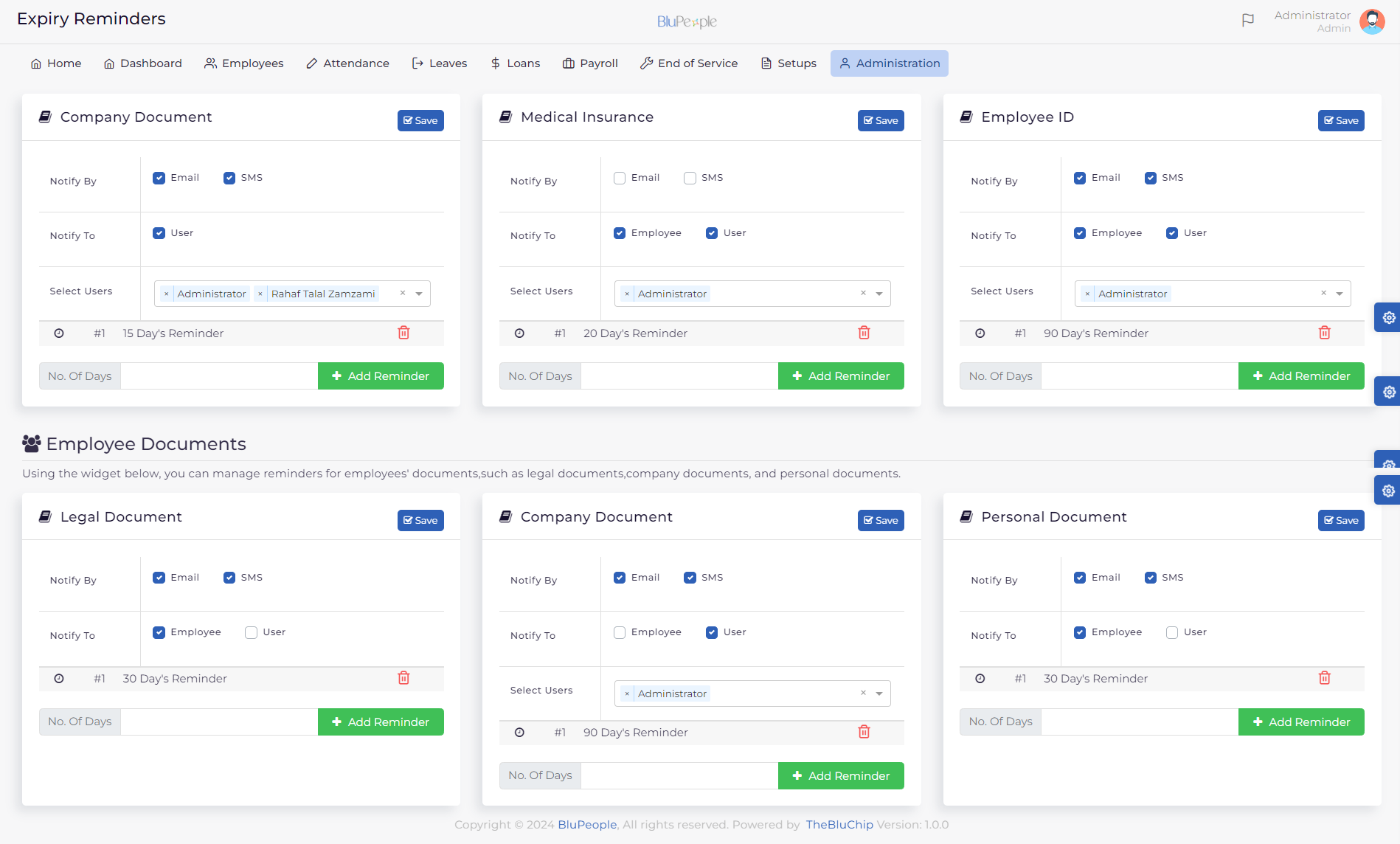Delete the 15 Day's Reminder in Company Document
Image resolution: width=1400 pixels, height=844 pixels.
[403, 333]
